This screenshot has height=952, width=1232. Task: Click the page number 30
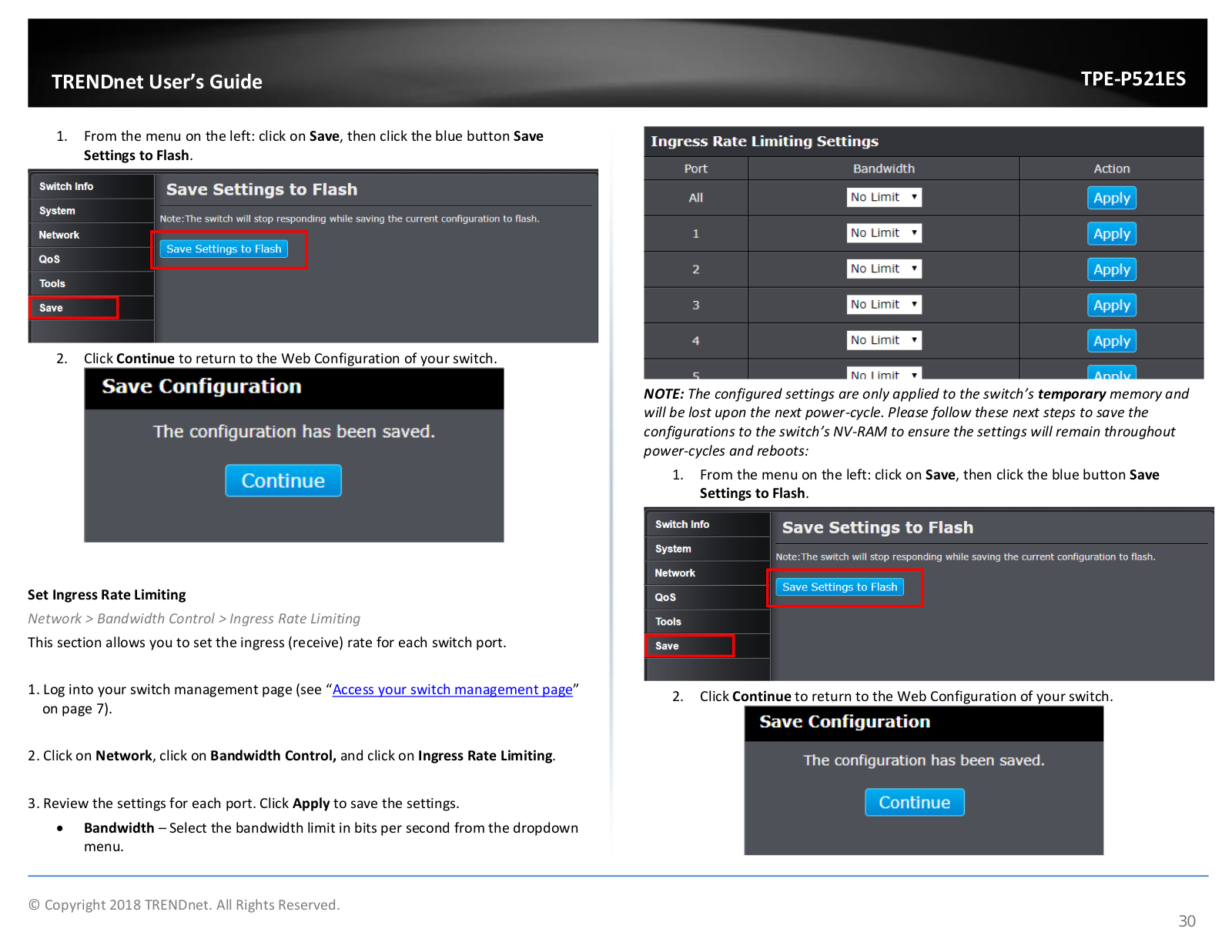click(x=1187, y=921)
